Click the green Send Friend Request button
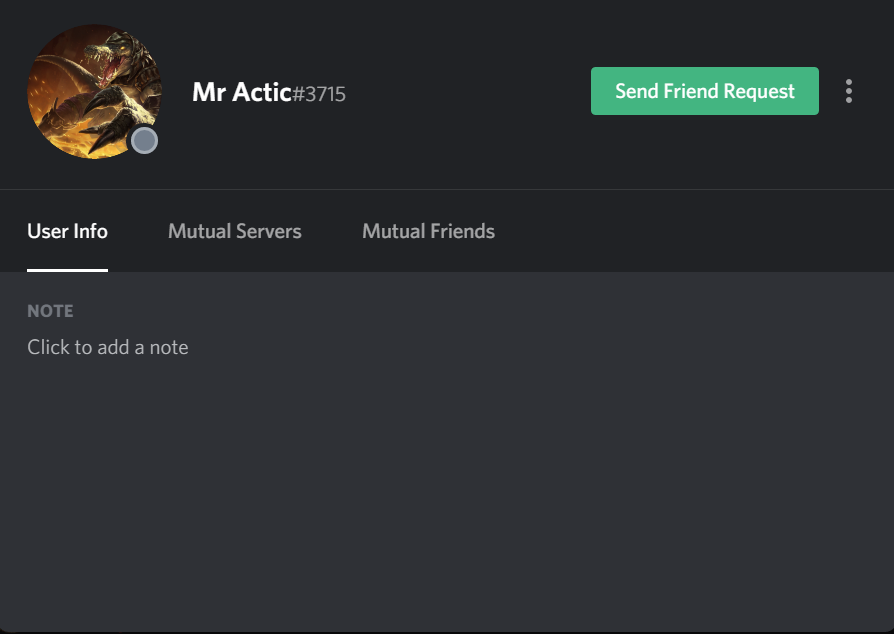894x634 pixels. pos(705,91)
